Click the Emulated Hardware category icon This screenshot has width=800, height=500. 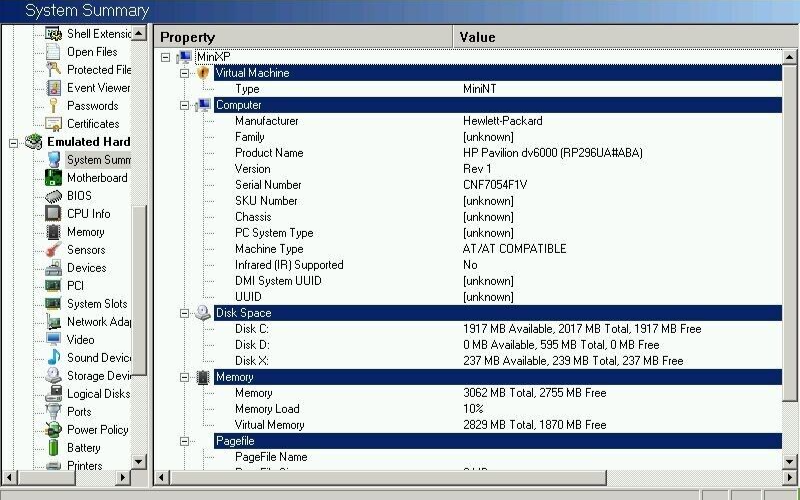[x=34, y=142]
